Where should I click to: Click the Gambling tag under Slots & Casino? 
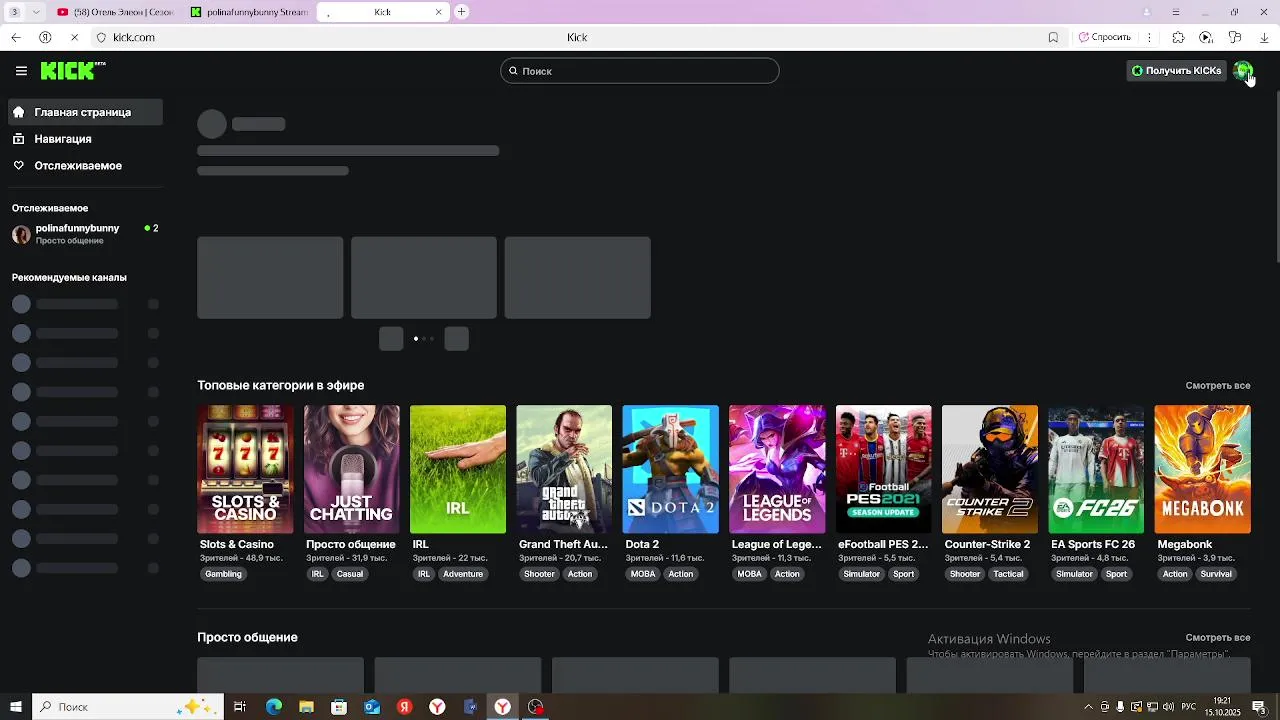pos(223,574)
